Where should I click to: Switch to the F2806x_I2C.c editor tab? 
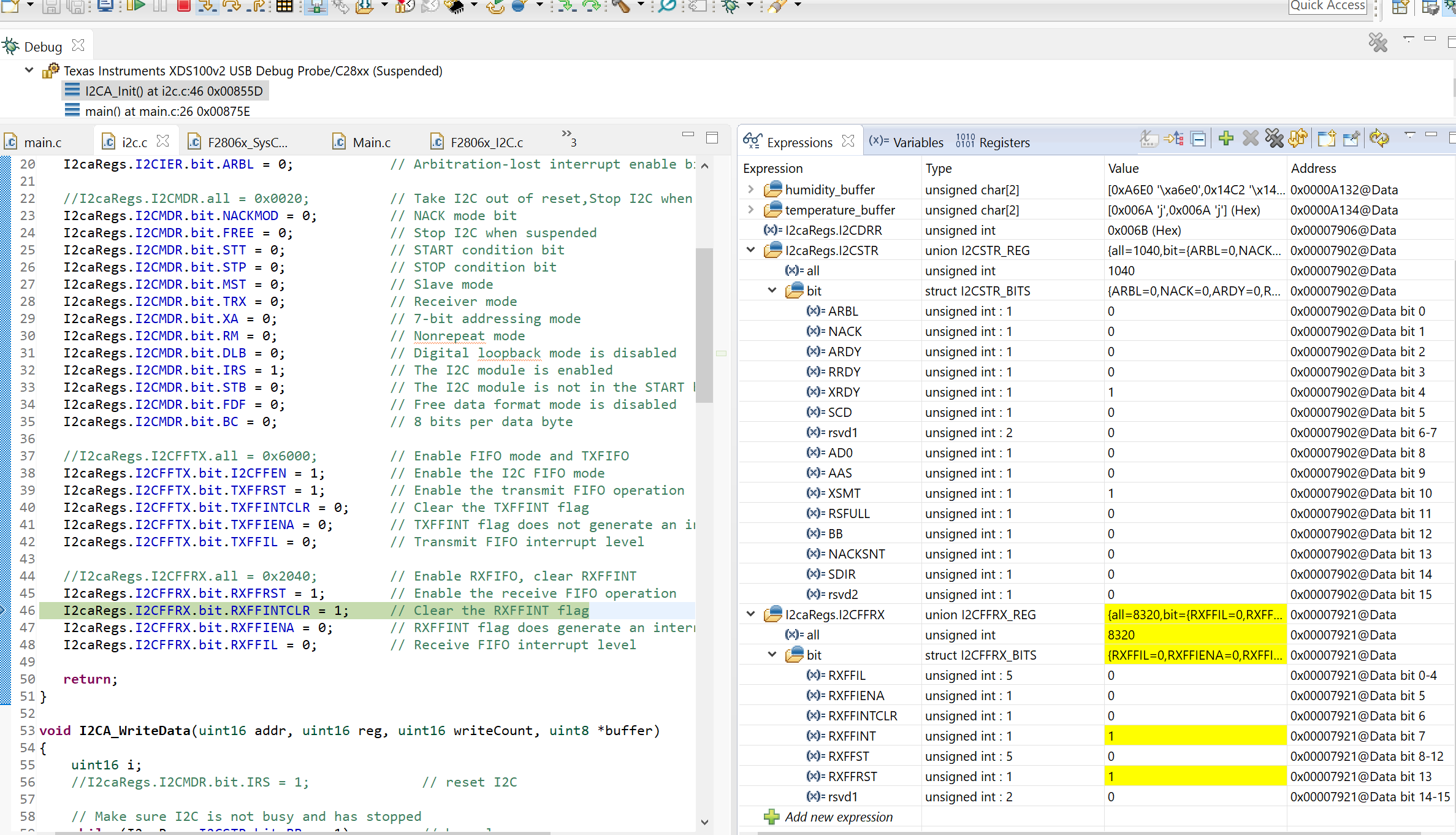[x=478, y=142]
